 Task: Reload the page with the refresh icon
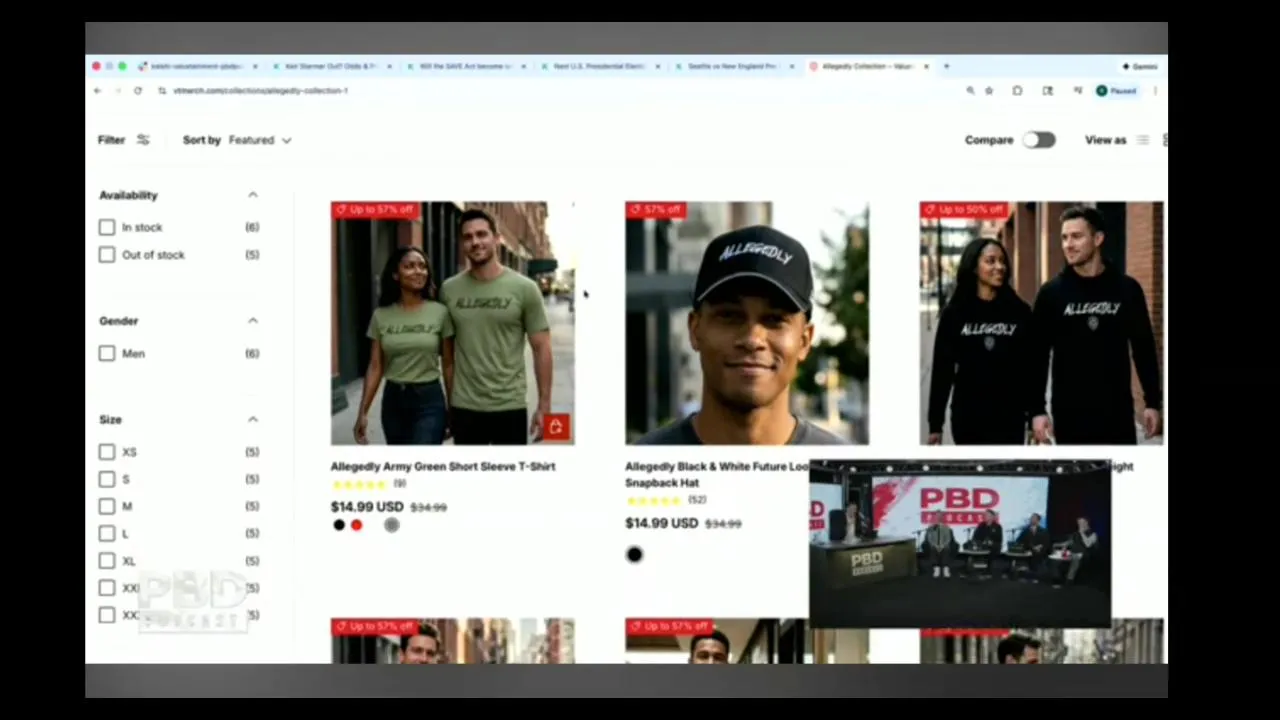pos(137,91)
